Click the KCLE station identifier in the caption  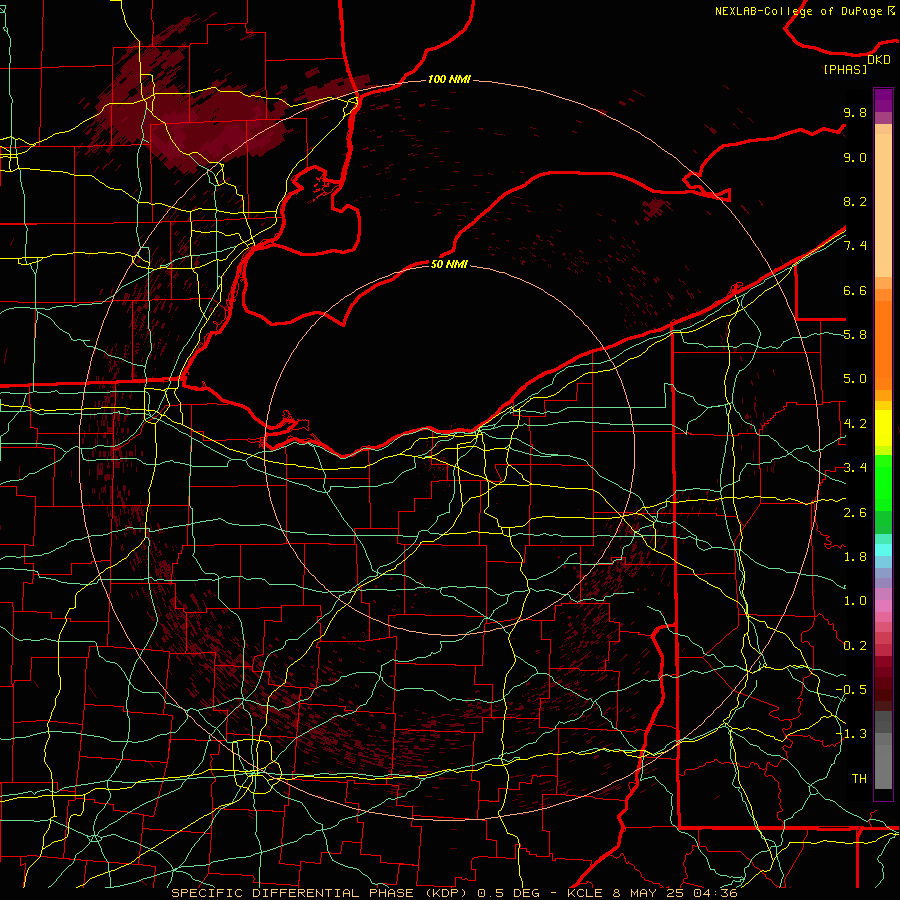[x=584, y=893]
